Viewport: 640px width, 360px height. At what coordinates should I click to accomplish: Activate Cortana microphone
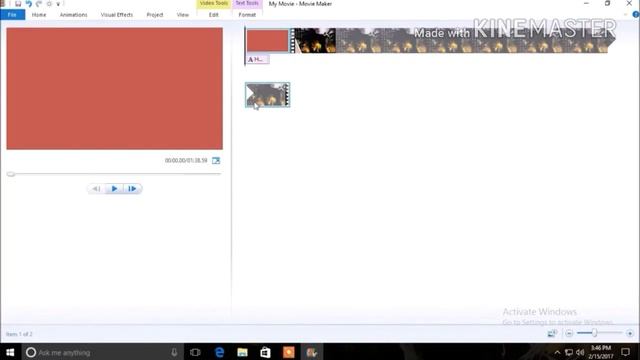pos(174,352)
